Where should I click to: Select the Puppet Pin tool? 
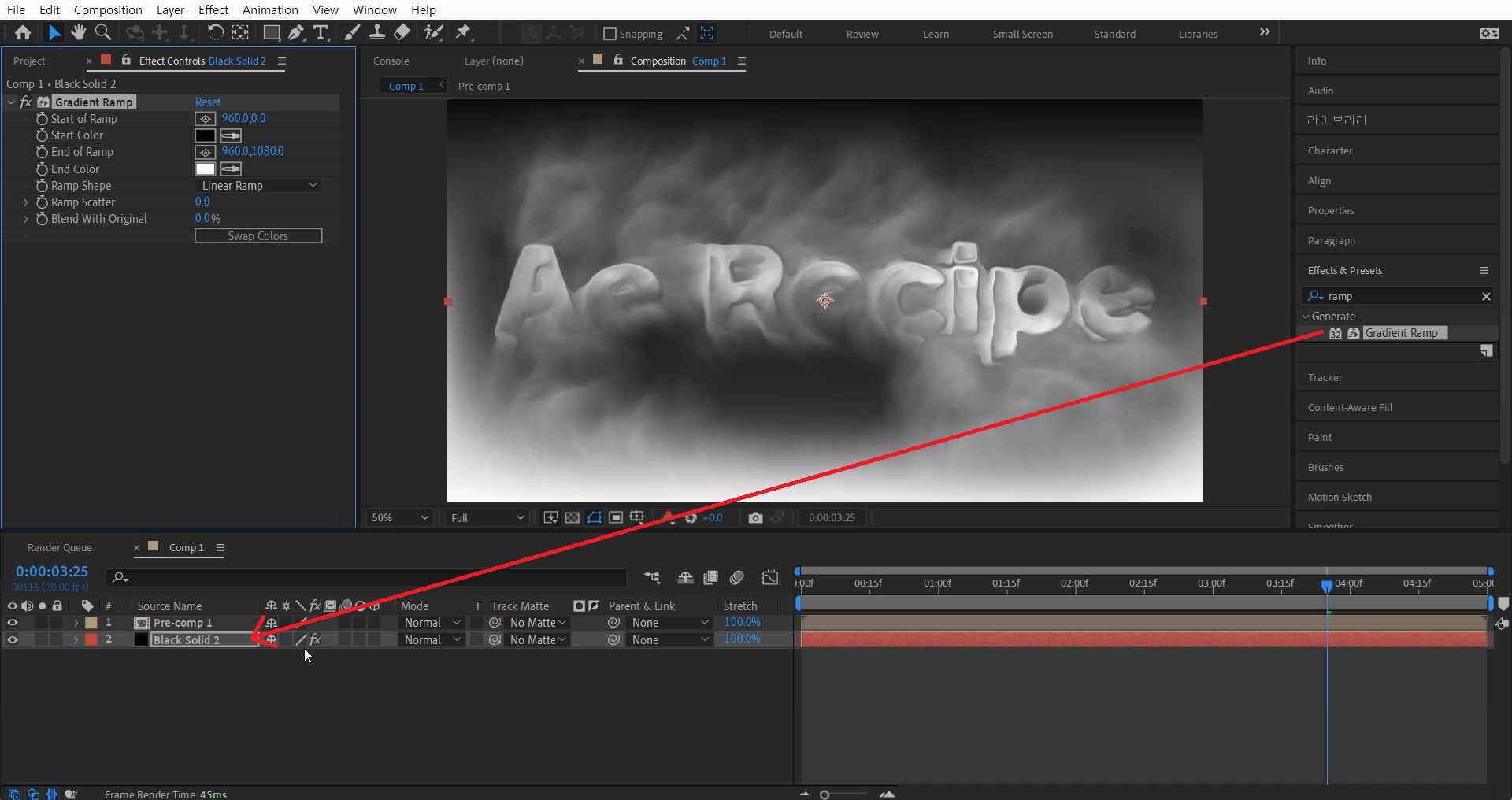464,32
